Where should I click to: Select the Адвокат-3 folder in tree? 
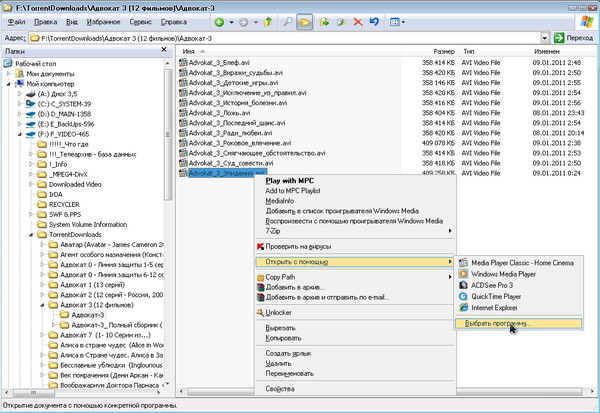[x=88, y=315]
